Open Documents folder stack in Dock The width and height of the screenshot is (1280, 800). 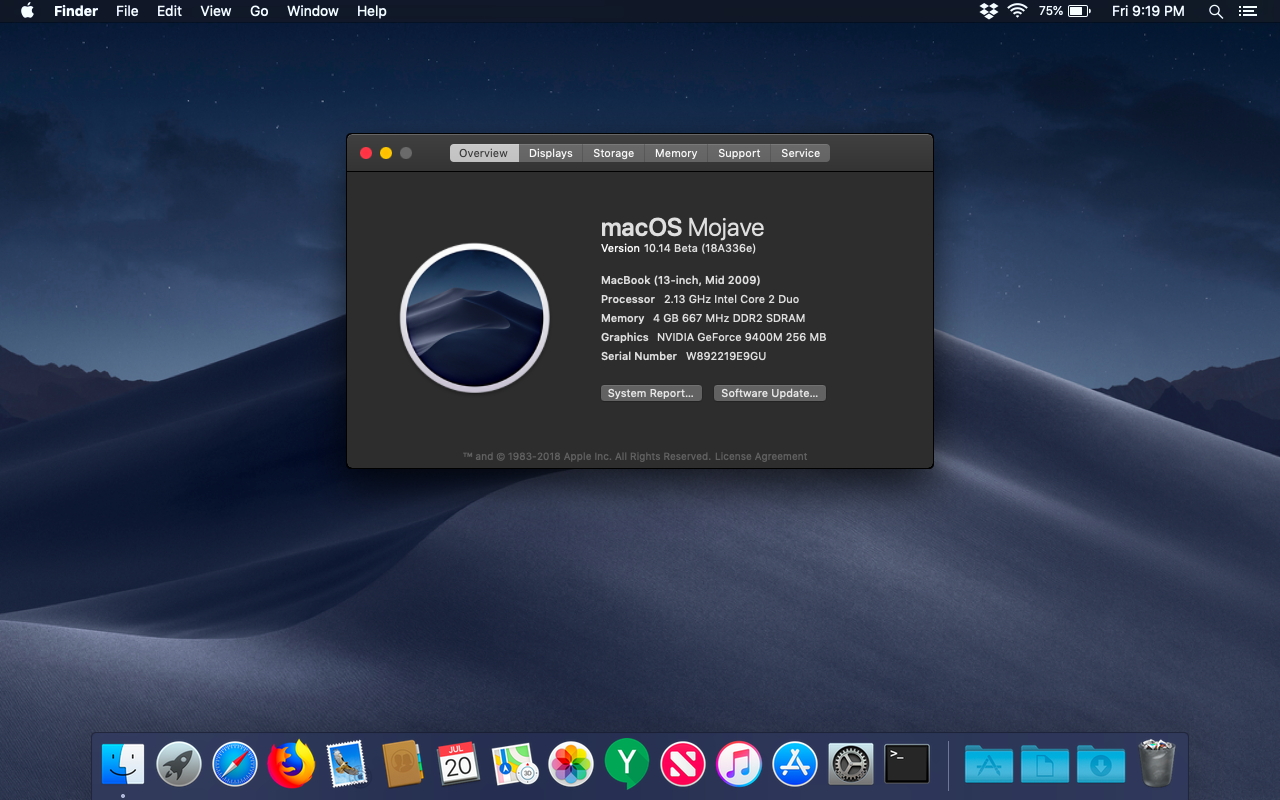pos(1045,765)
